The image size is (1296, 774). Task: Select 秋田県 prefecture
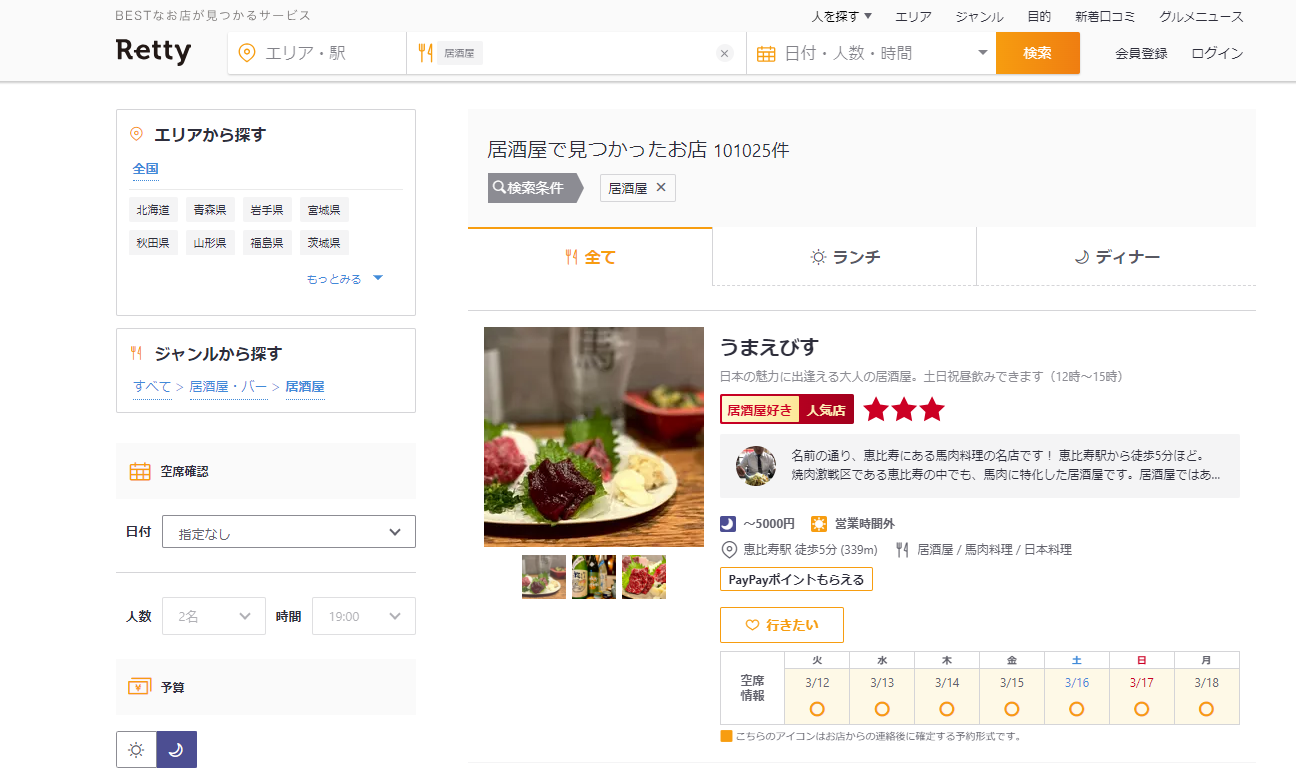coord(154,242)
